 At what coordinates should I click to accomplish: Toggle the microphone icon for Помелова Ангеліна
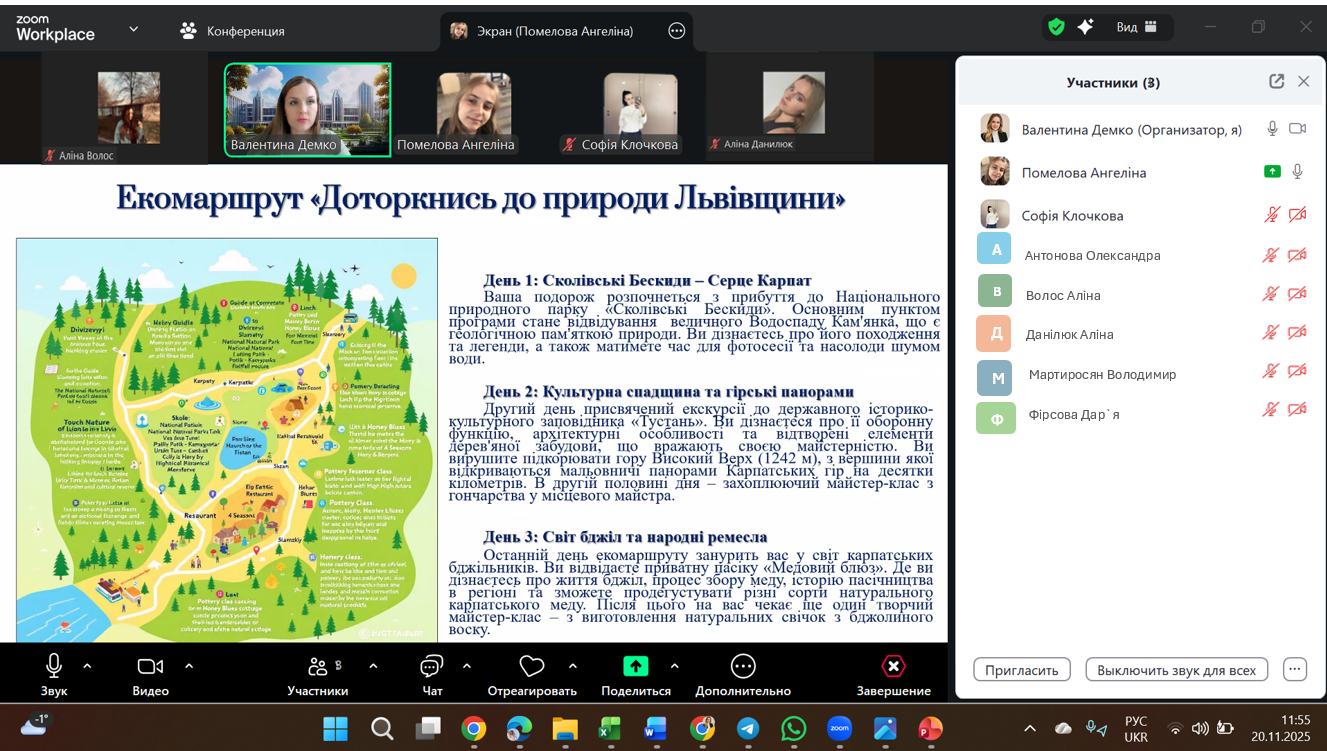pyautogui.click(x=1298, y=172)
